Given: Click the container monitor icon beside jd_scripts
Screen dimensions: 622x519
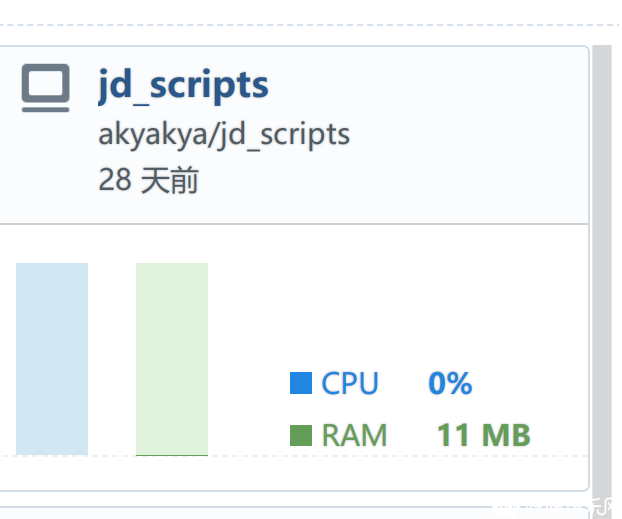Looking at the screenshot, I should tap(46, 88).
